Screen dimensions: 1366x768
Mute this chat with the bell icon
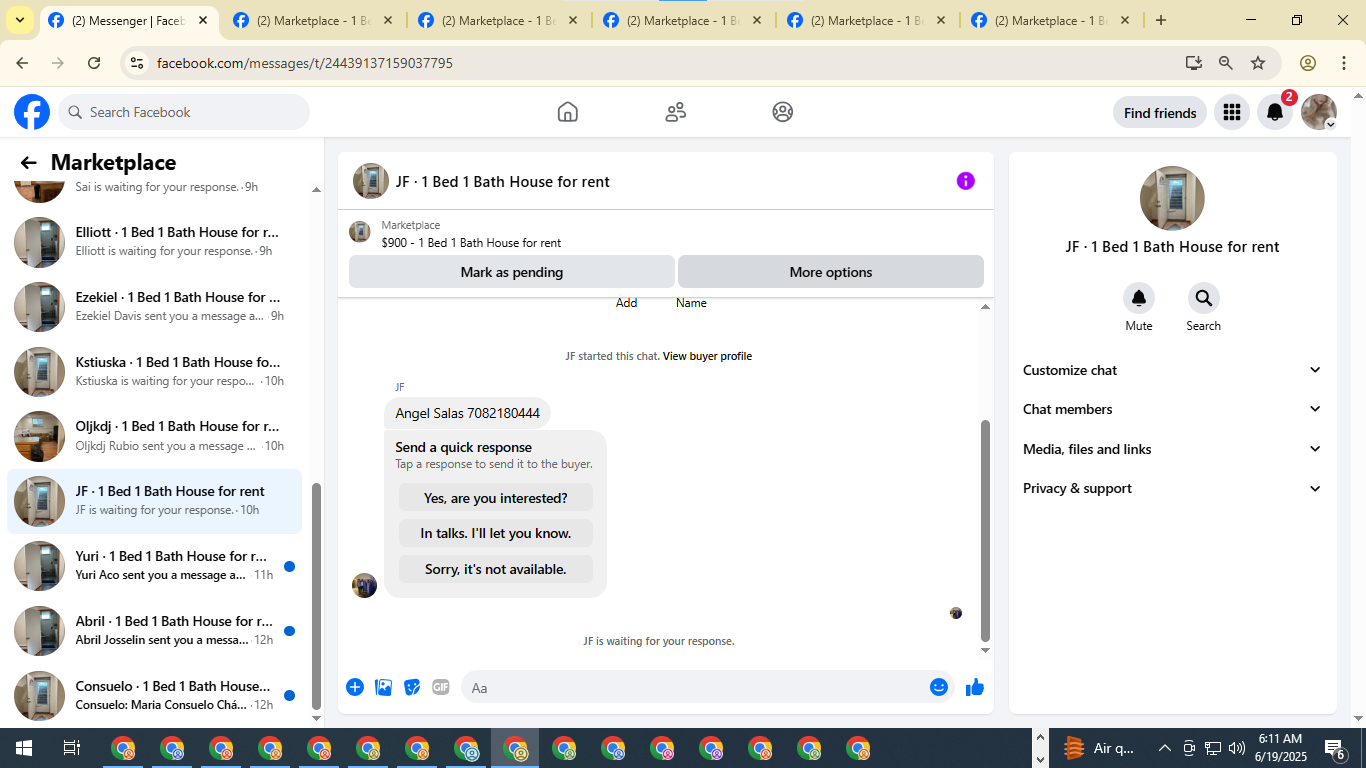[x=1139, y=298]
